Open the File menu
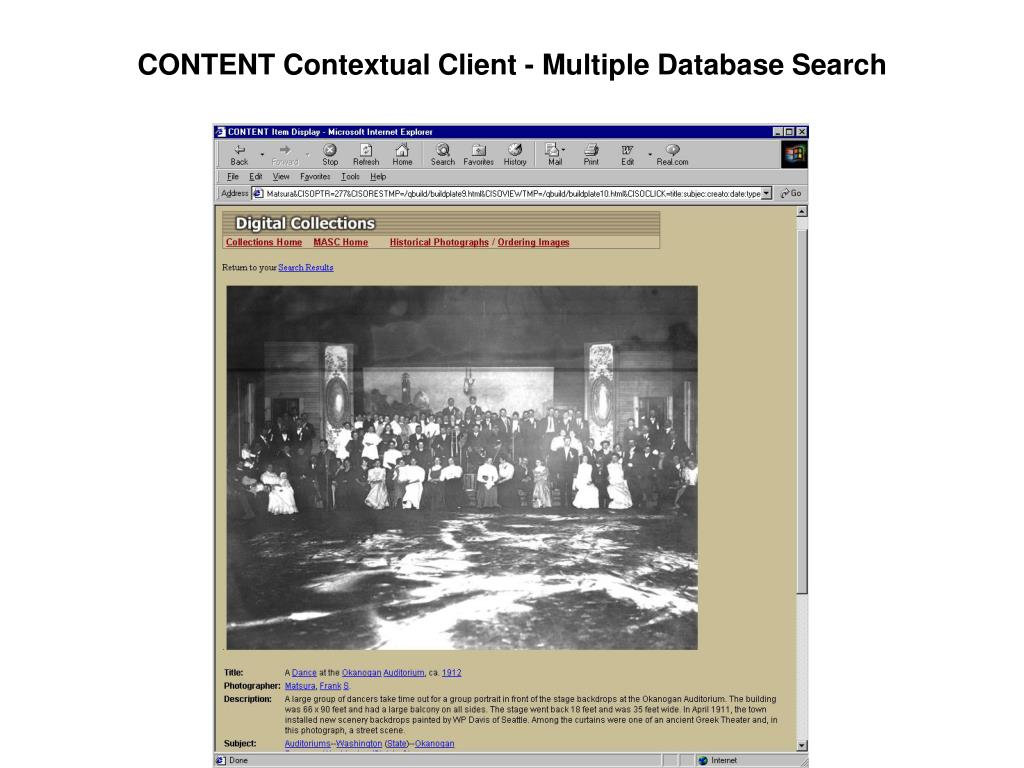Viewport: 1024px width, 768px height. [232, 176]
